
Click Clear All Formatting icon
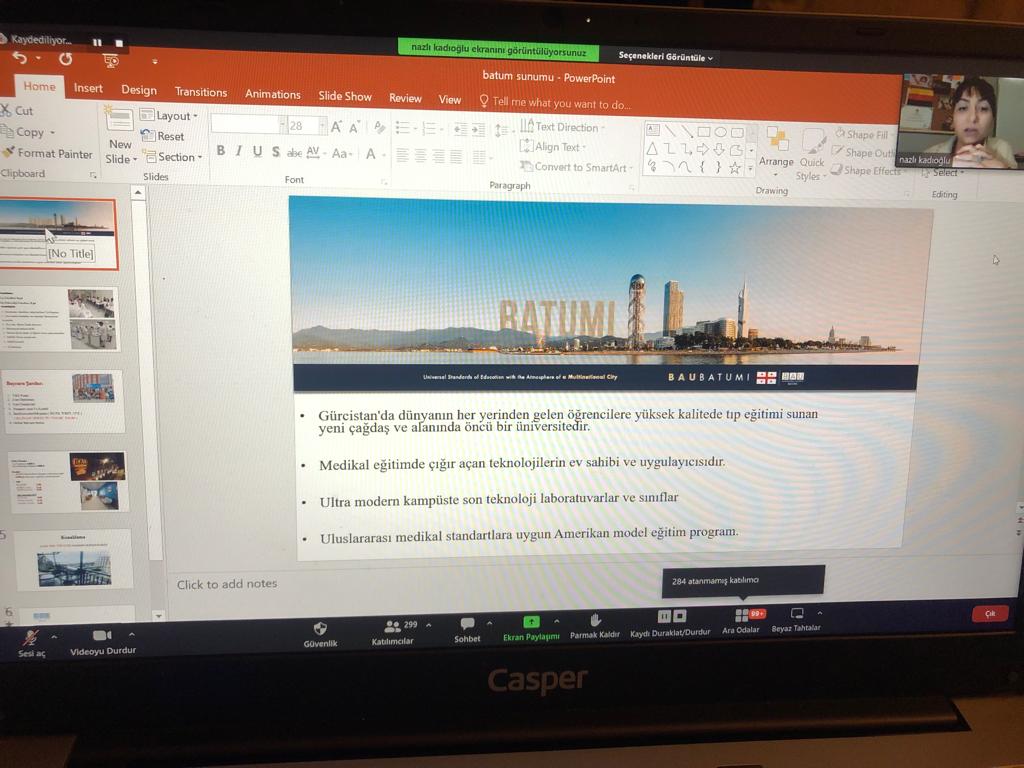pos(379,128)
